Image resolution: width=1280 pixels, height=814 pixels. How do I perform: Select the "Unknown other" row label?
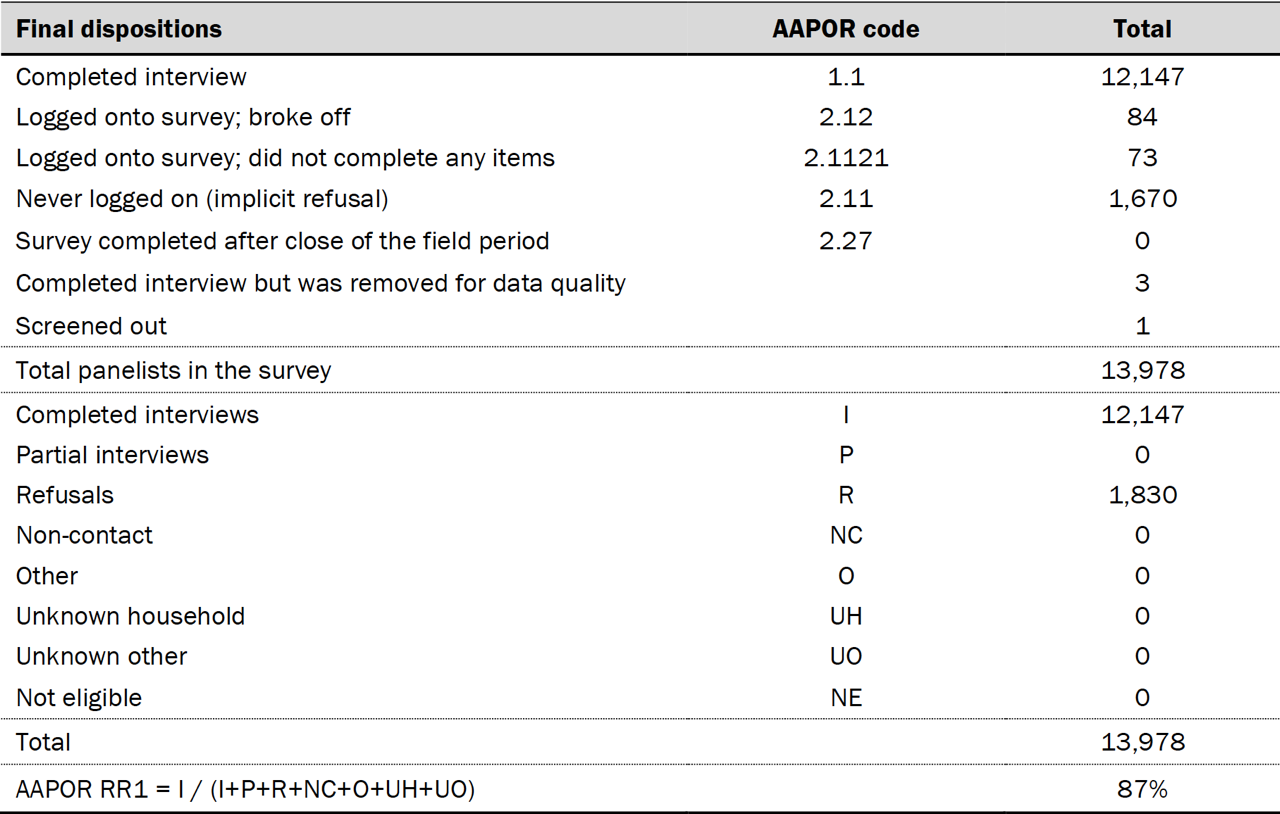[x=101, y=656]
